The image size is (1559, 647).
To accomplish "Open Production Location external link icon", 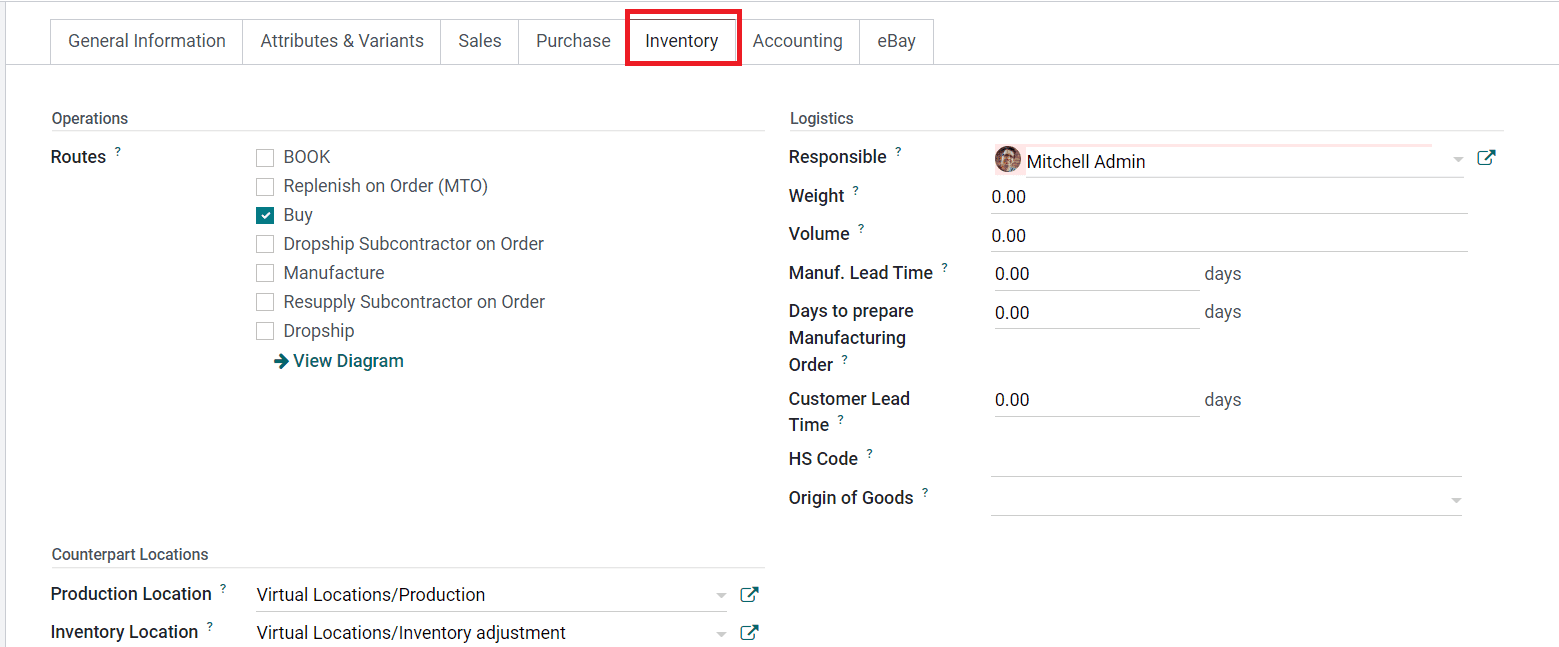I will 749,595.
